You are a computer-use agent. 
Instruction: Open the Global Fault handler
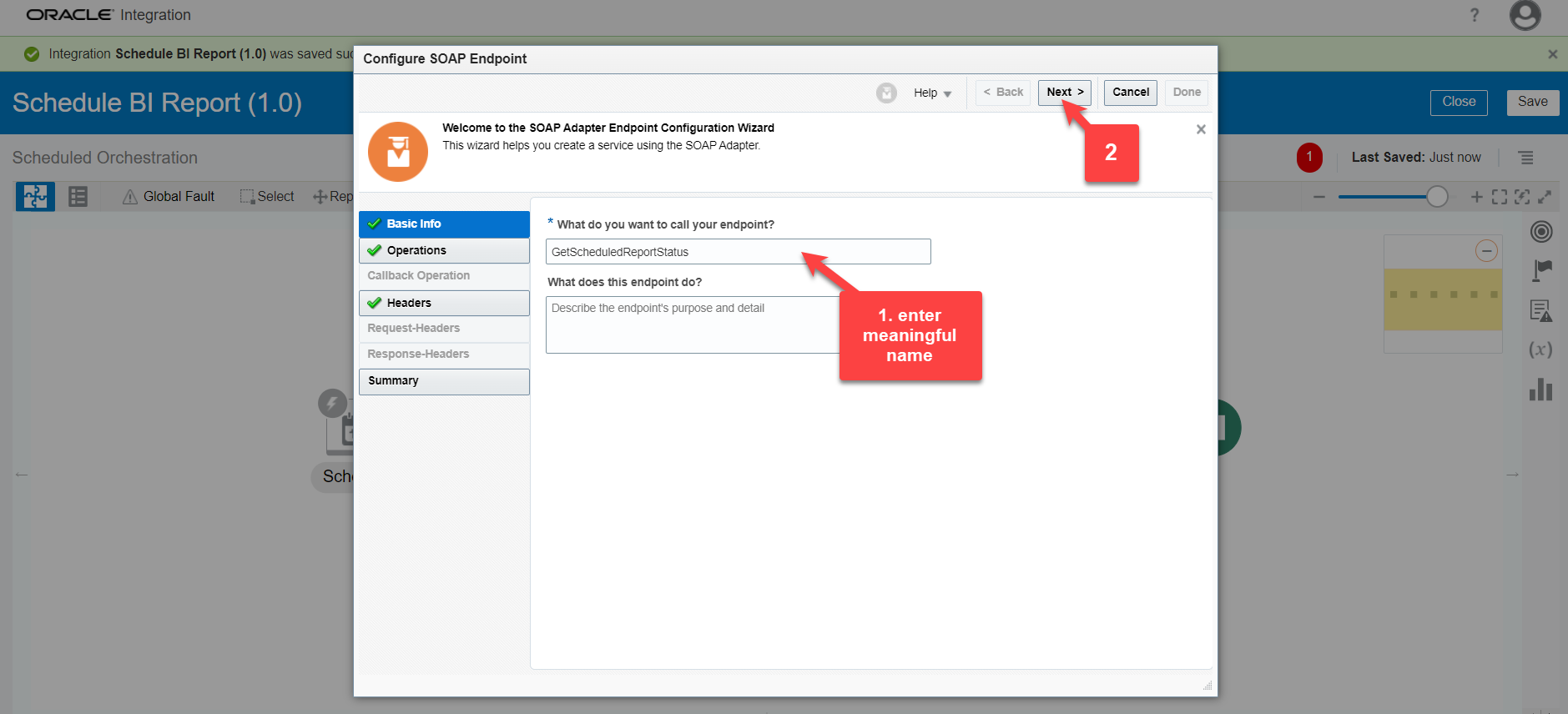click(x=169, y=197)
